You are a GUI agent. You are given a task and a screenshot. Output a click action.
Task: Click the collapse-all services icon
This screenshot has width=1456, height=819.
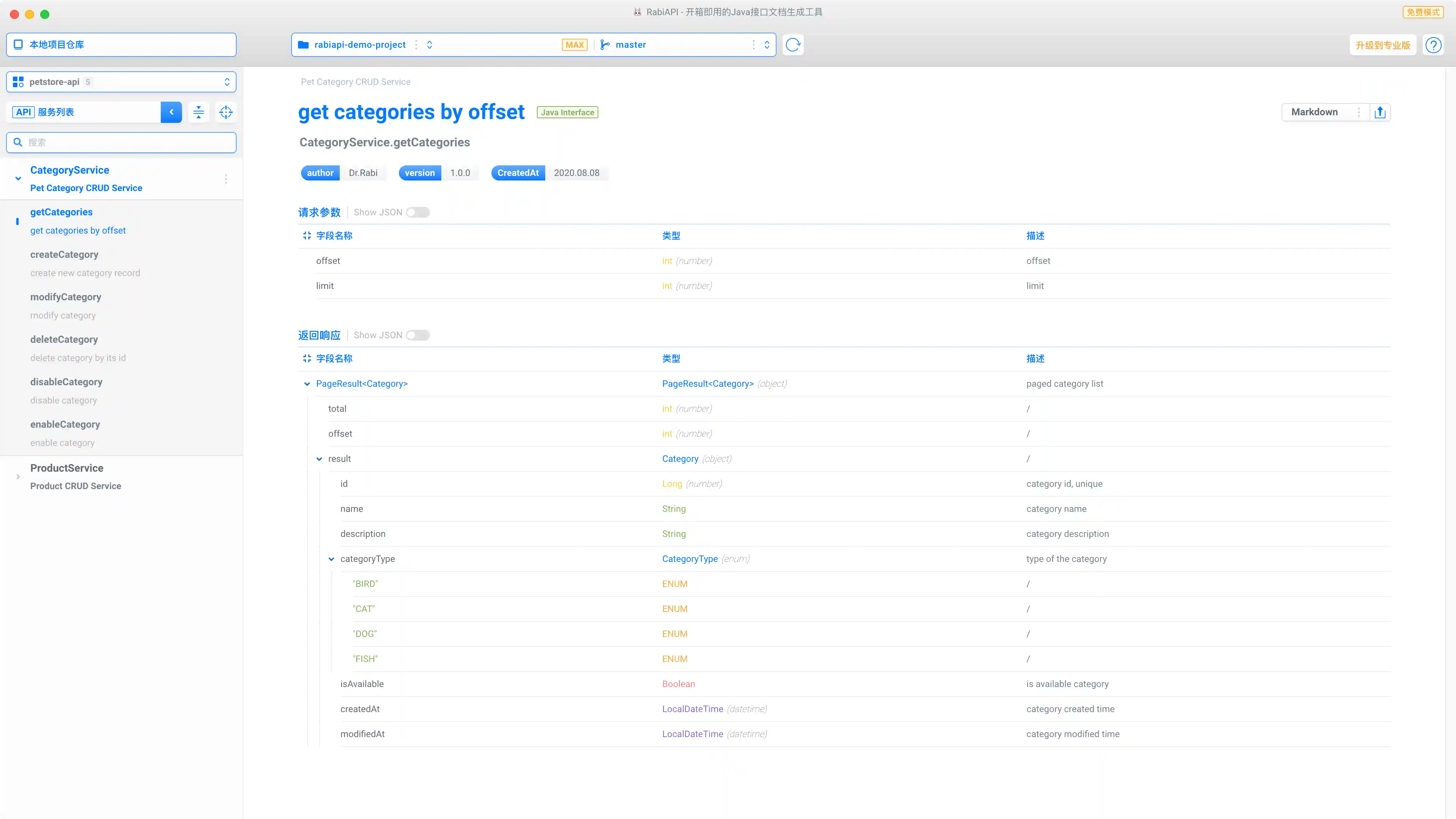[x=198, y=112]
